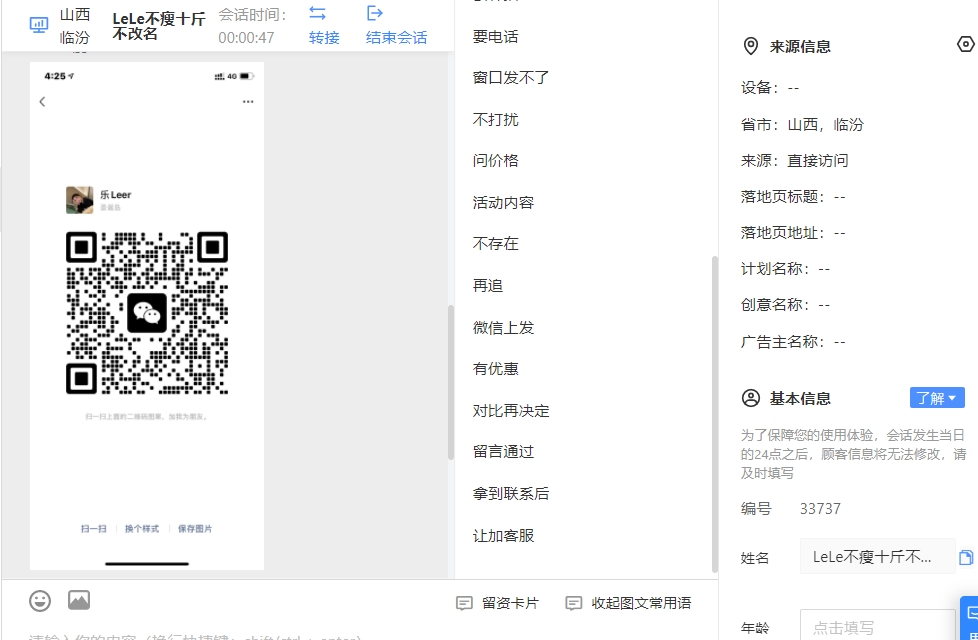Click 换个样式 in the phone screenshot
Screen dimensions: 978x640
coord(142,528)
